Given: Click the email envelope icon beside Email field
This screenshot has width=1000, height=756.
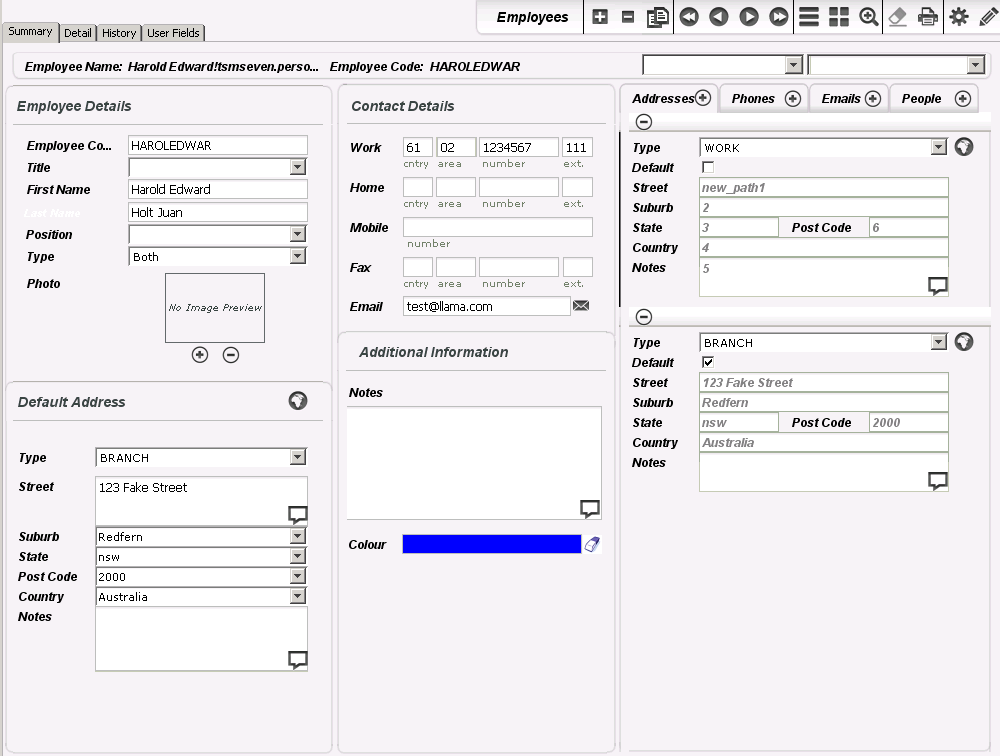Looking at the screenshot, I should (x=581, y=306).
